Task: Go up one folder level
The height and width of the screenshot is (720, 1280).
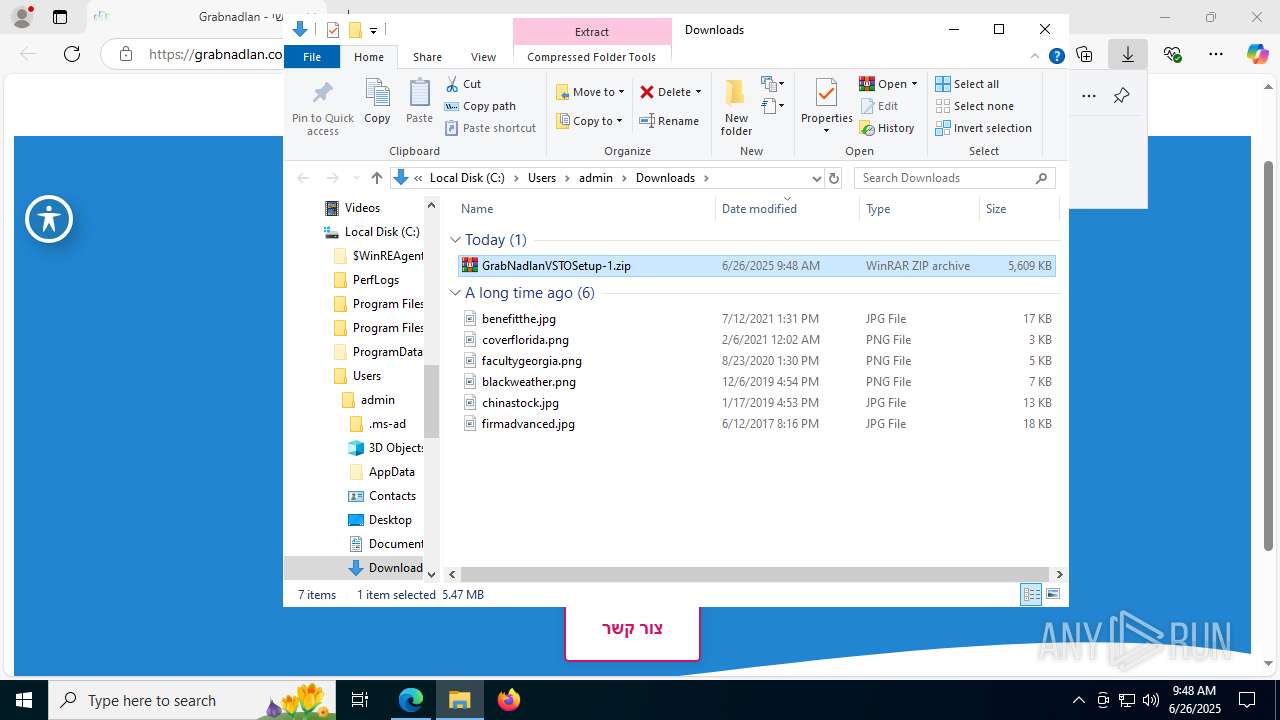Action: (376, 178)
